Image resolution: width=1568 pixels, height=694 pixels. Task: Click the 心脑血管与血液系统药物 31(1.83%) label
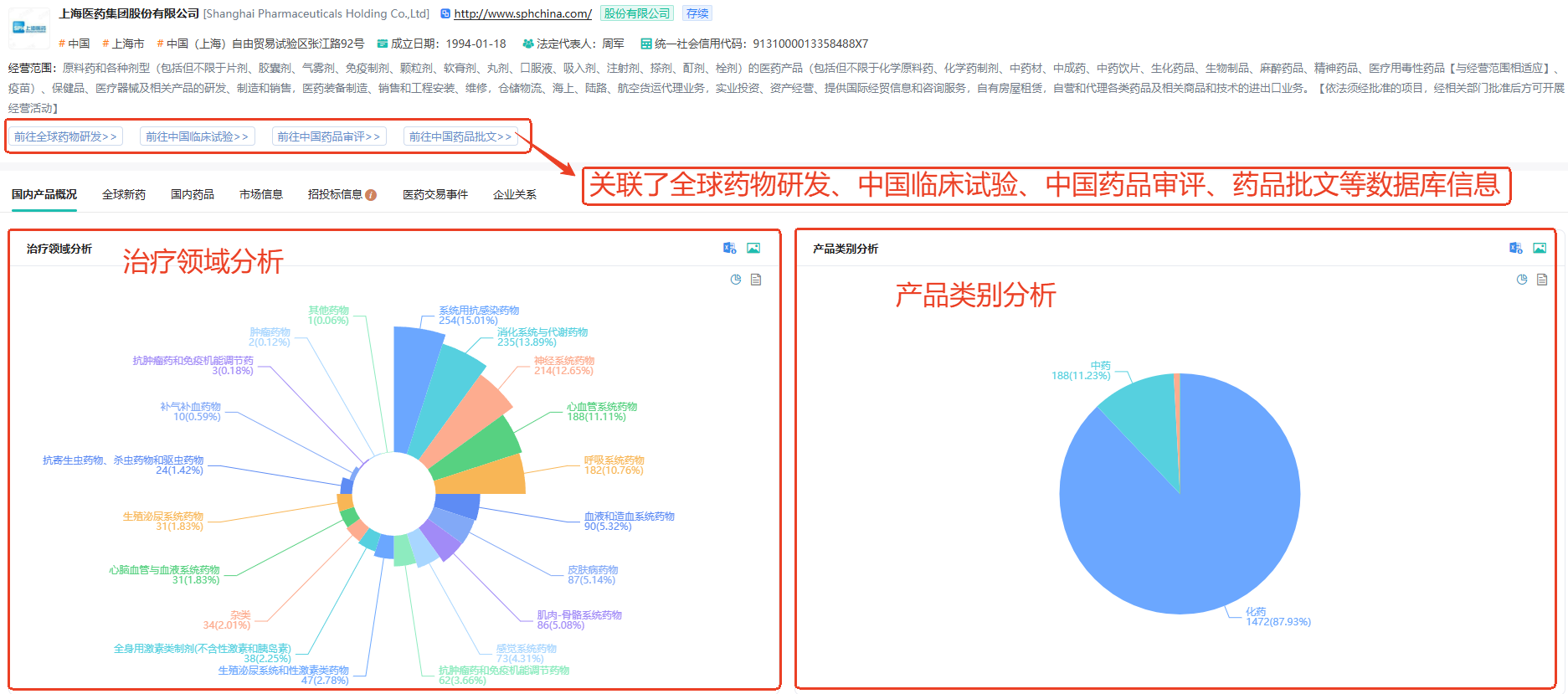164,575
